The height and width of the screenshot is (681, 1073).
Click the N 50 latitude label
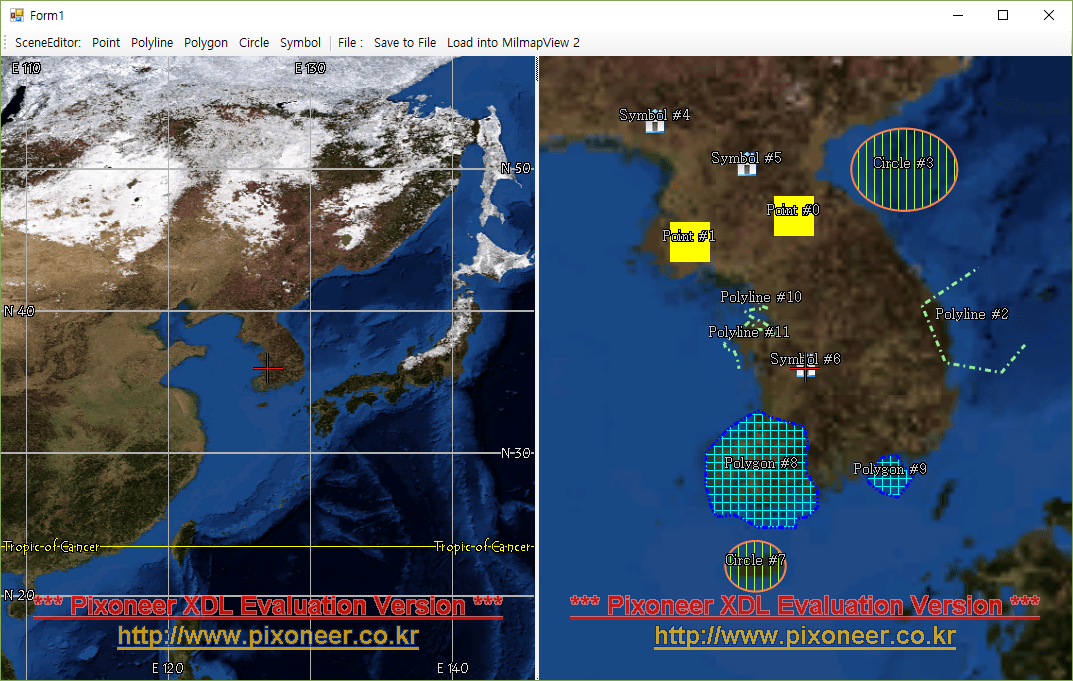click(x=516, y=168)
